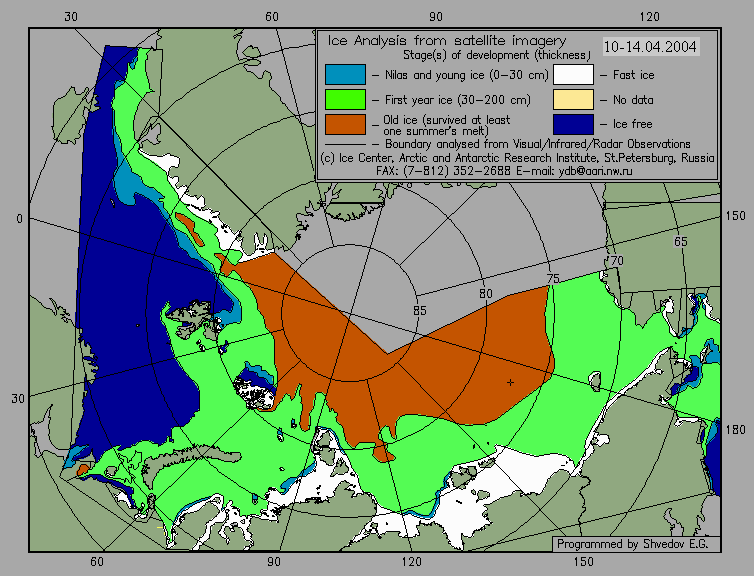Click the latitude label 70
This screenshot has height=576, width=754.
tap(616, 261)
